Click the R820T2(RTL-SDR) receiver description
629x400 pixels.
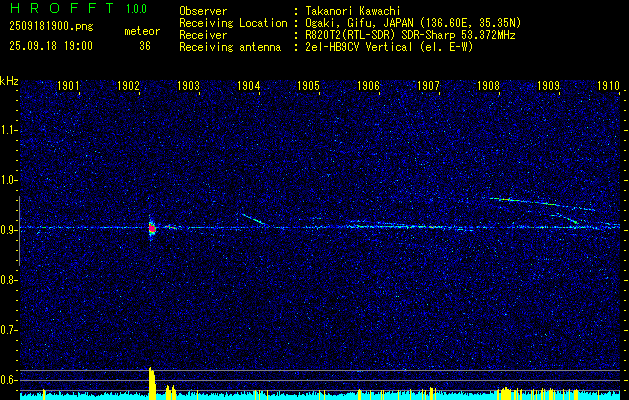[x=410, y=35]
